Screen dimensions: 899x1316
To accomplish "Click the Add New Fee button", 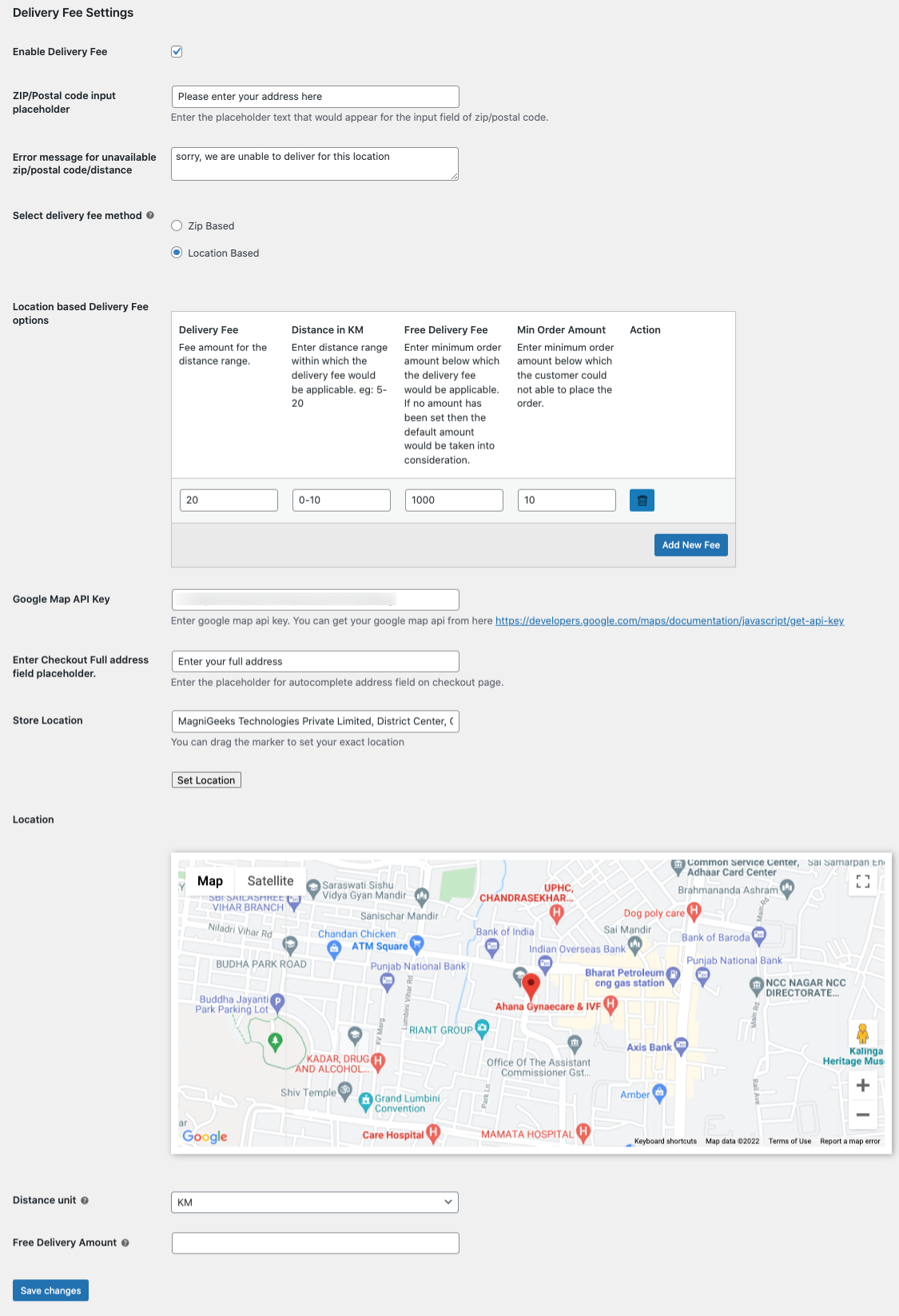I will point(690,545).
